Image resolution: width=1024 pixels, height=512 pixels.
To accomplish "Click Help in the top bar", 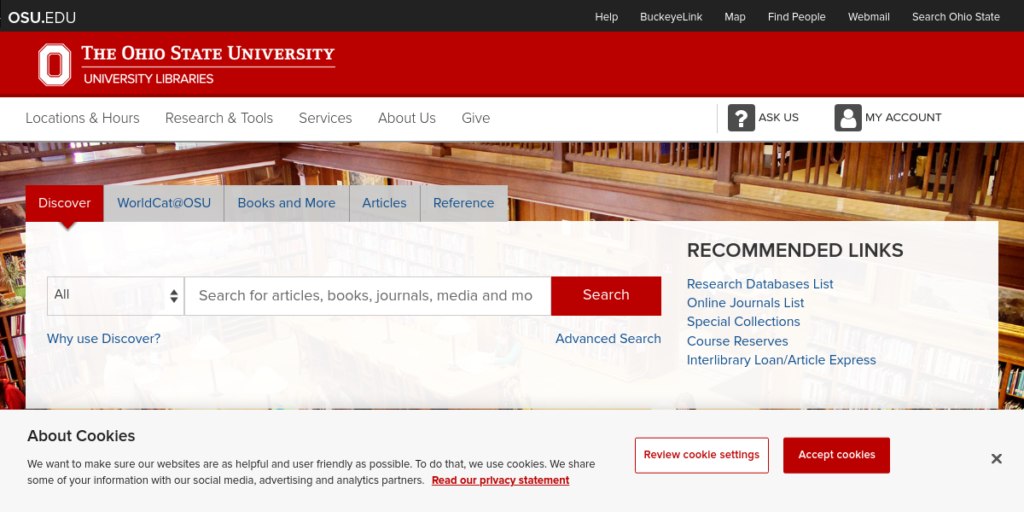I will [606, 17].
